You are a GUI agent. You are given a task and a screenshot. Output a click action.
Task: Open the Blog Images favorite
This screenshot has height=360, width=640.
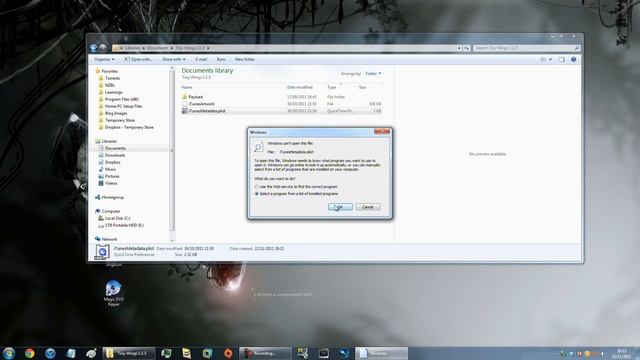[x=116, y=113]
